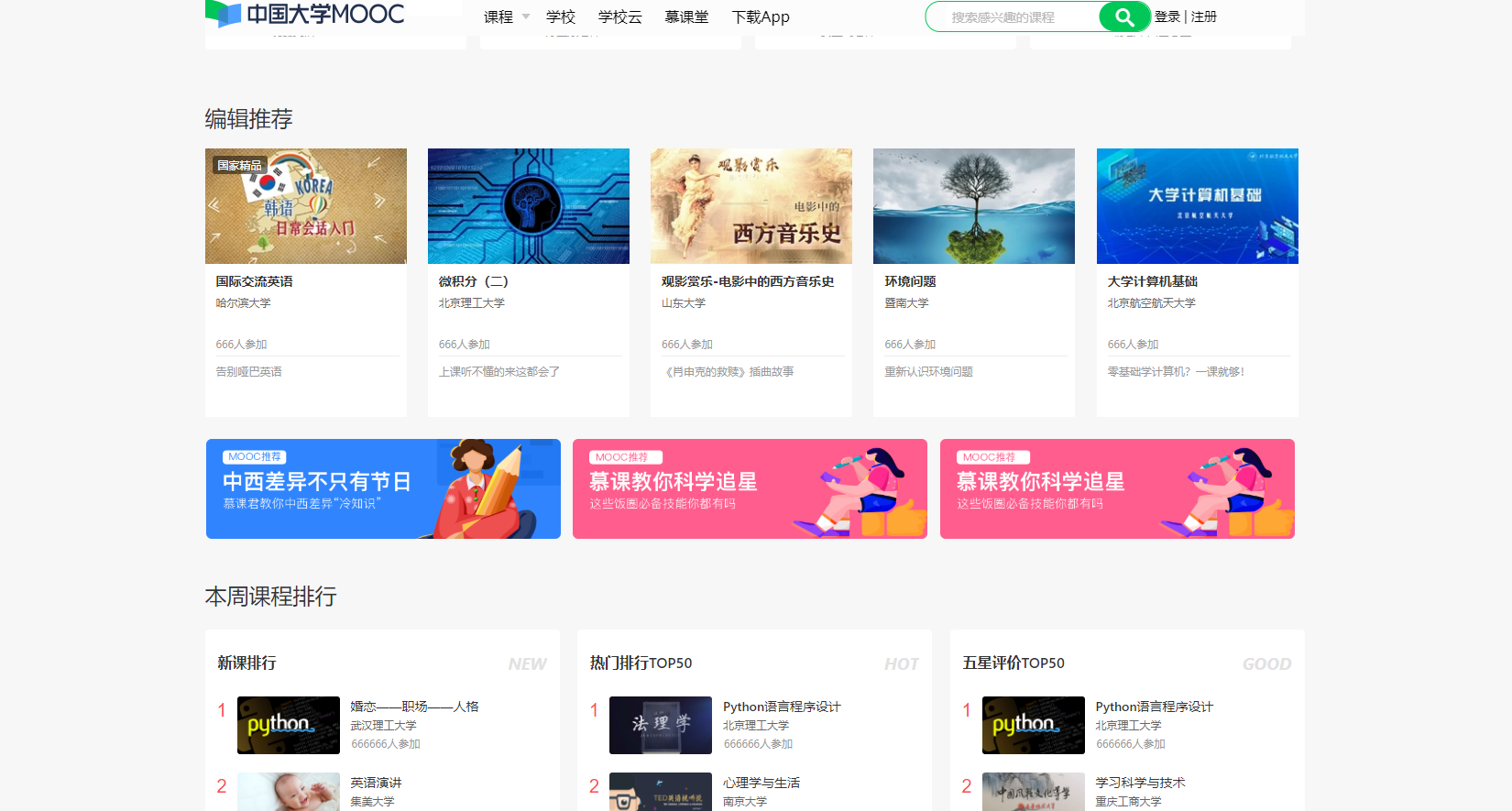Image resolution: width=1512 pixels, height=811 pixels.
Task: Click 哈尔滨大学 school name
Action: pyautogui.click(x=244, y=303)
